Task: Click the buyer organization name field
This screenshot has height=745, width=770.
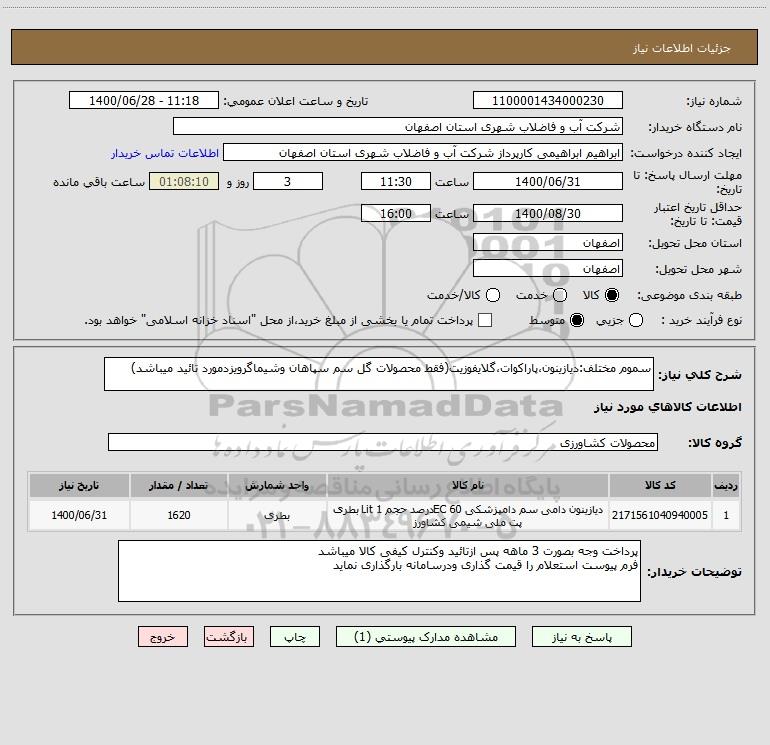Action: point(398,127)
